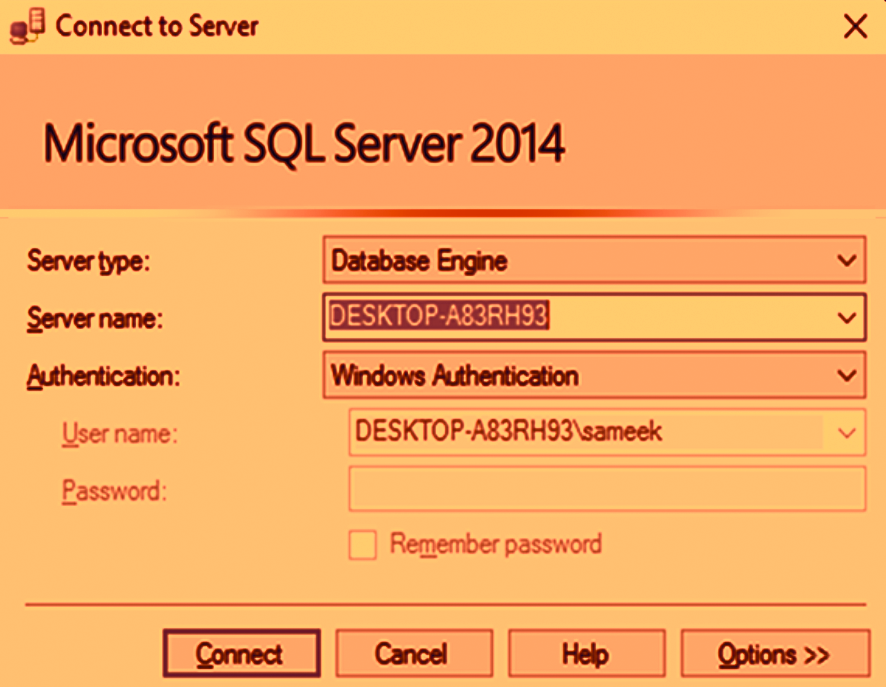Open the Server type dropdown arrow
Viewport: 886px width, 687px height.
[x=847, y=261]
